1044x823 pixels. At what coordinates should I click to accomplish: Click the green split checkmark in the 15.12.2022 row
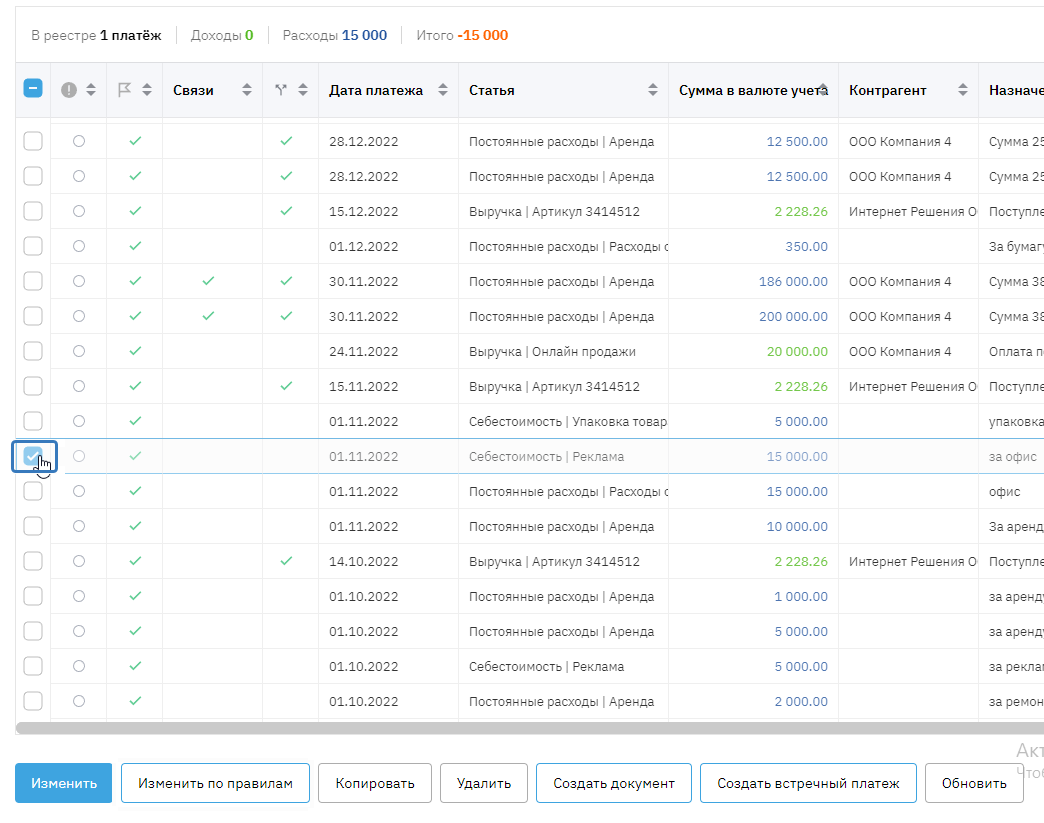(x=286, y=211)
